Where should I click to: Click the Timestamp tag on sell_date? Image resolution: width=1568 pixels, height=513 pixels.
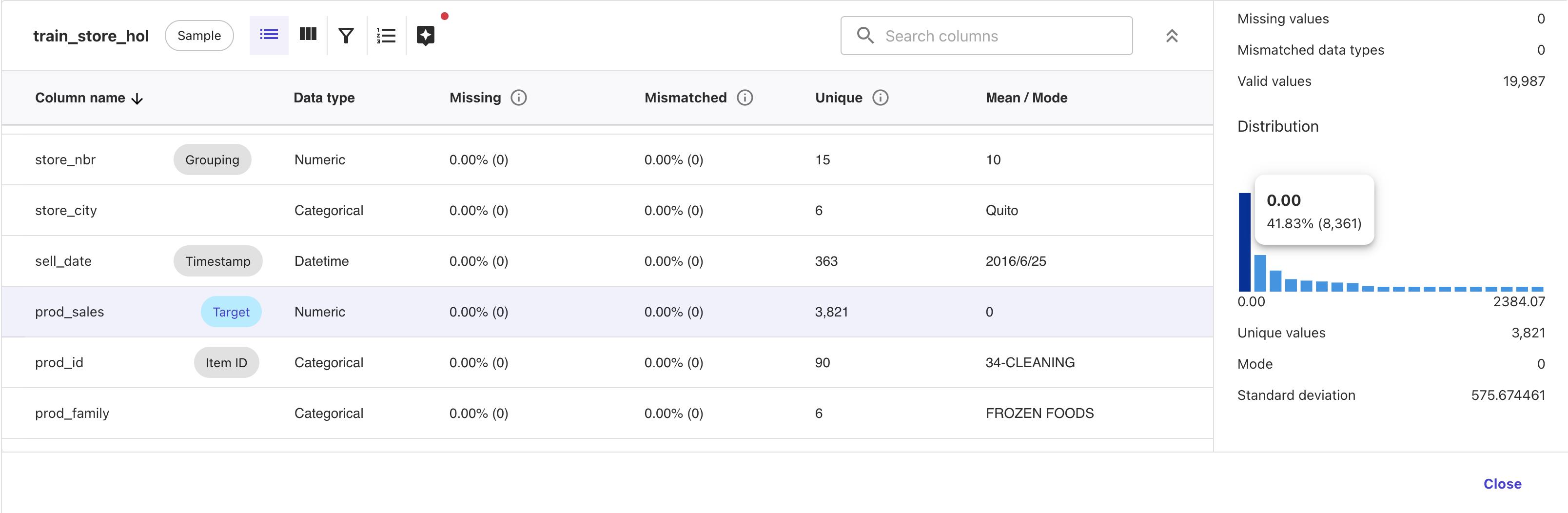[217, 261]
